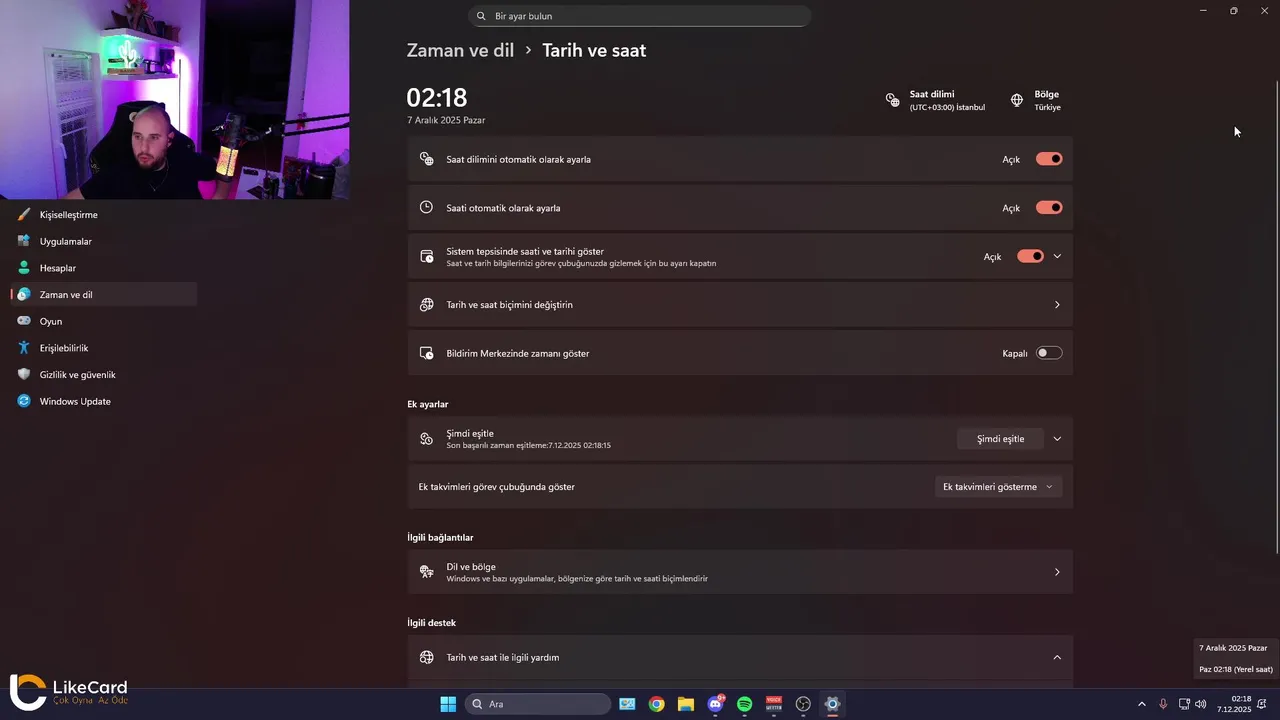
Task: Open the Bölge Türkiye setting
Action: [x=1036, y=100]
